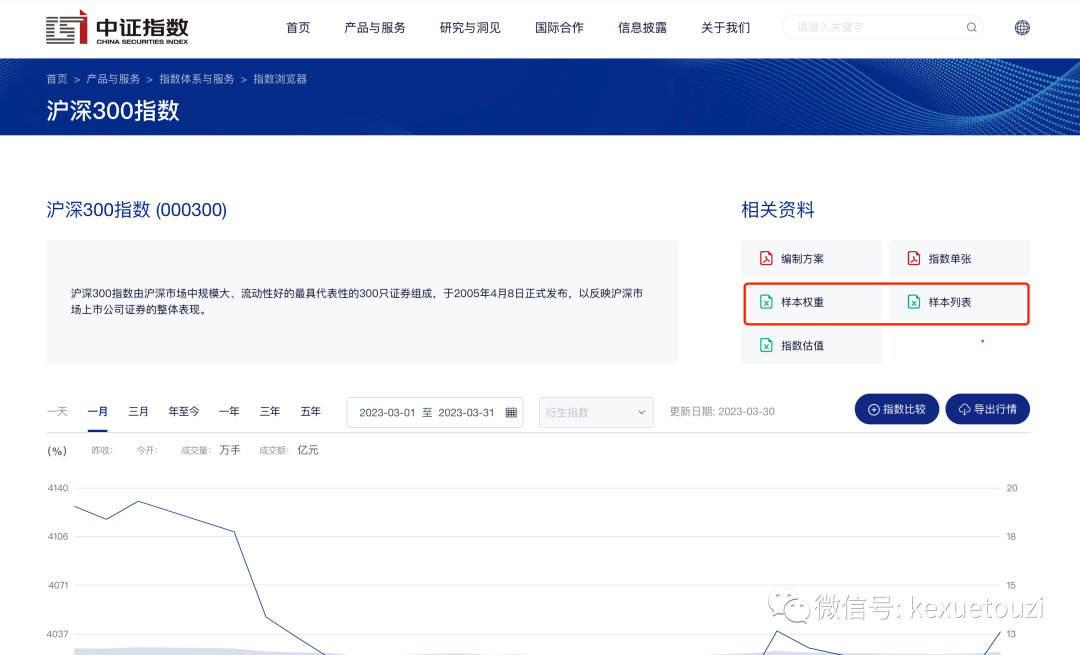The height and width of the screenshot is (655, 1080).
Task: Select the 年至今 time range tab
Action: 184,411
